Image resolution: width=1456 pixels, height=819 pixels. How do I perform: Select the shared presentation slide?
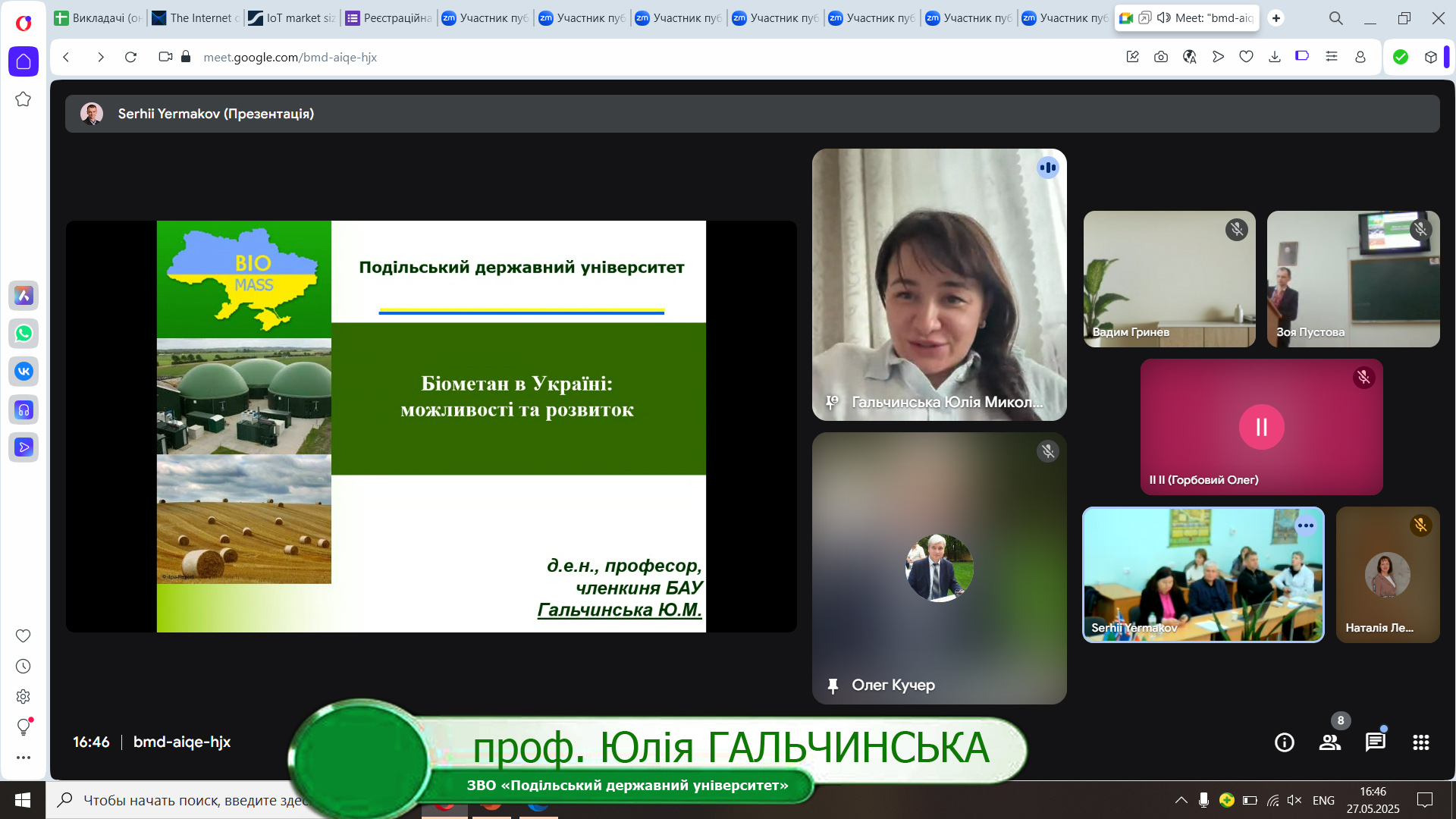pyautogui.click(x=431, y=426)
